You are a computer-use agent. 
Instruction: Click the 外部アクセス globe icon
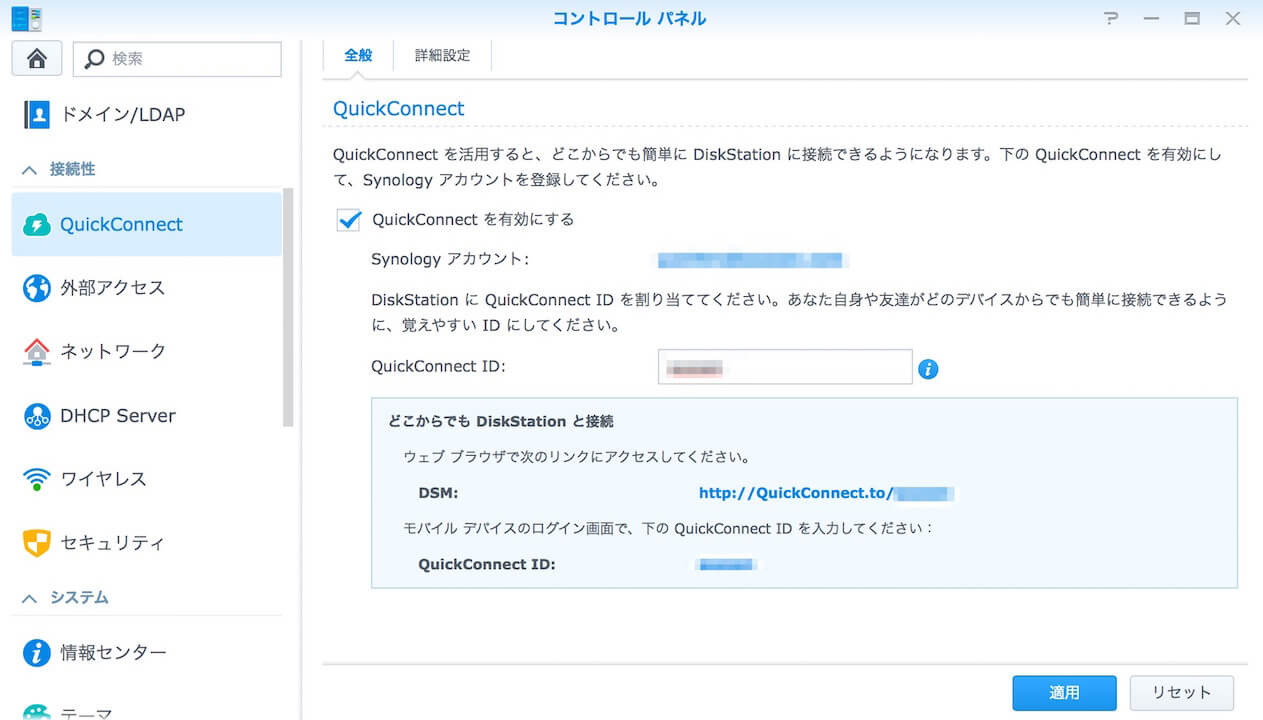pos(37,288)
